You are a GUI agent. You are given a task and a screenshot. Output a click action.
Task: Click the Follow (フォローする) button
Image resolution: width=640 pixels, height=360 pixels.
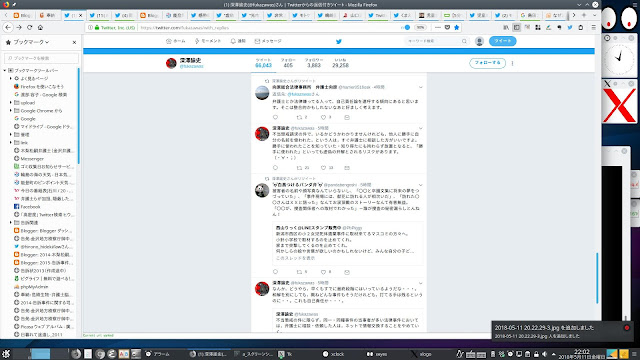point(487,63)
